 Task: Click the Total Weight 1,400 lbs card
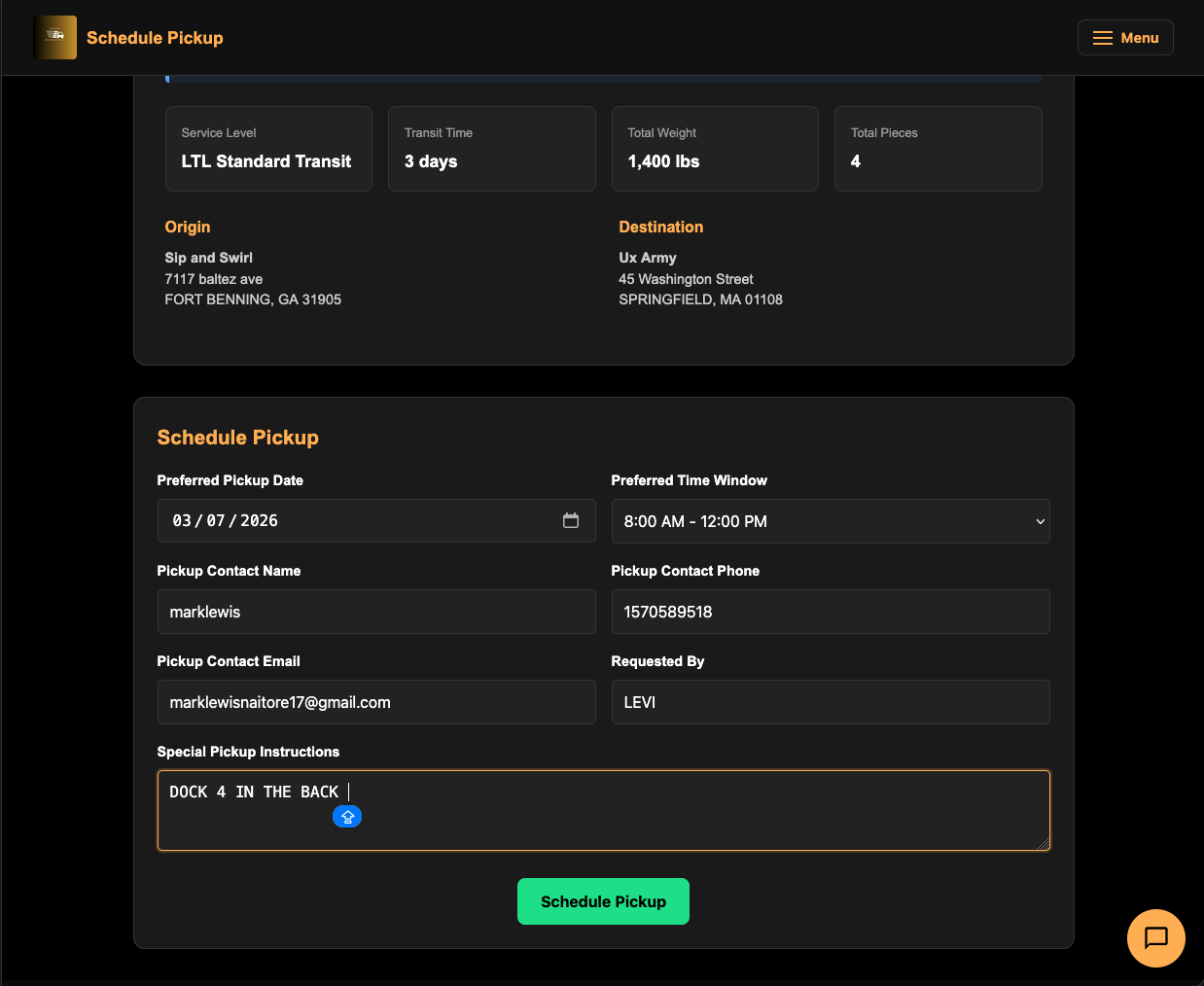point(715,149)
